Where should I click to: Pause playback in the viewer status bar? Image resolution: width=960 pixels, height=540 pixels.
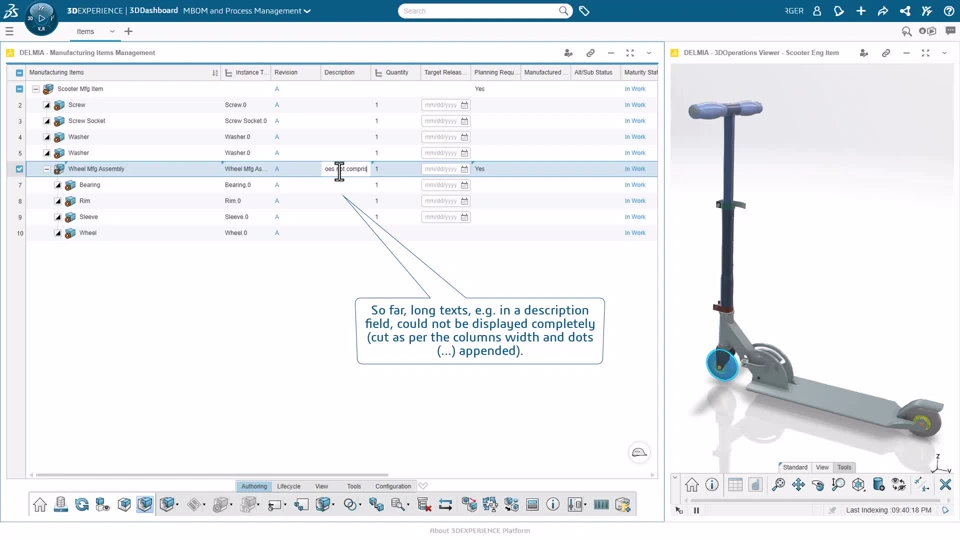(697, 510)
